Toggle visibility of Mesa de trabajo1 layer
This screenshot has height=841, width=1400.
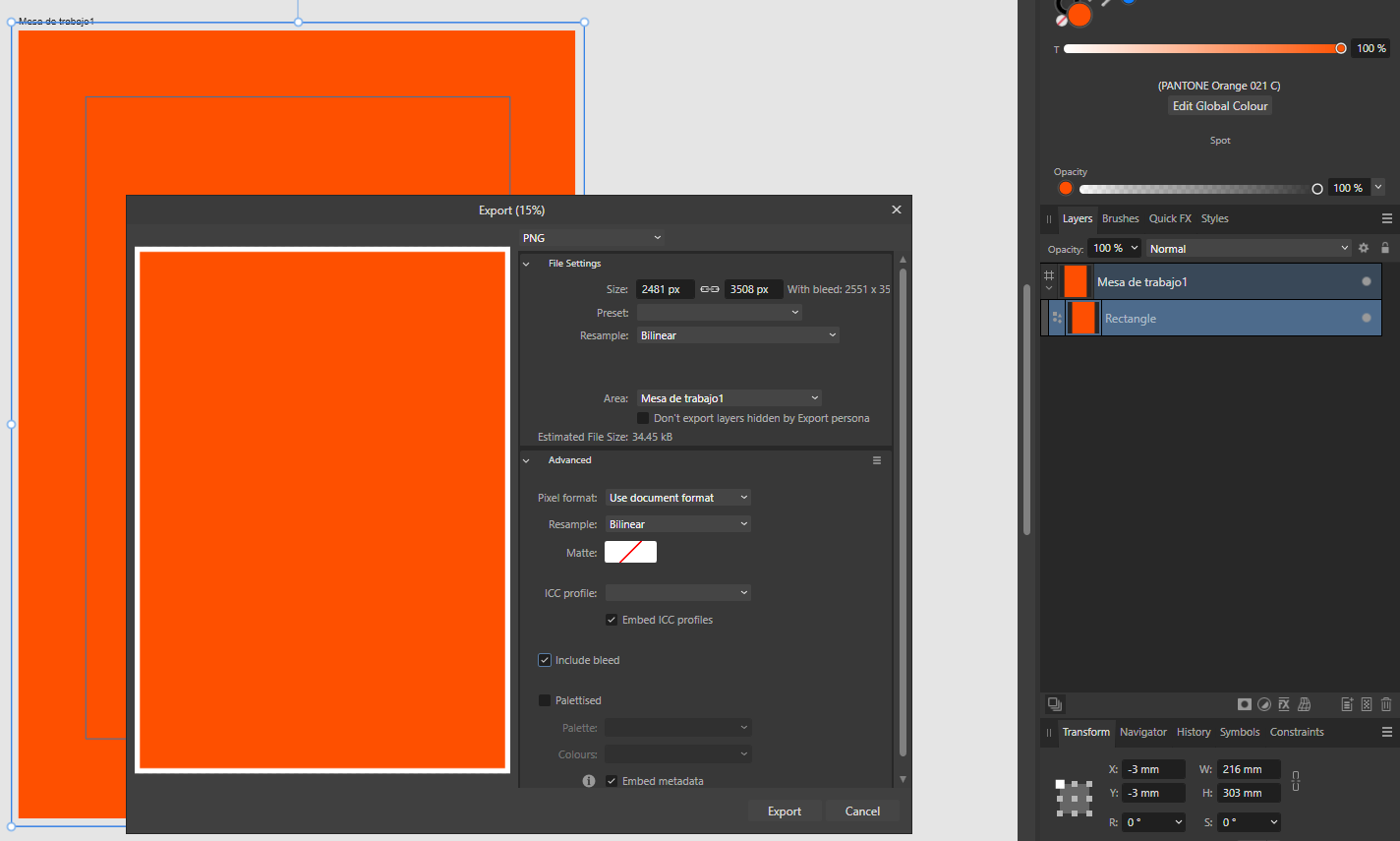click(1367, 282)
